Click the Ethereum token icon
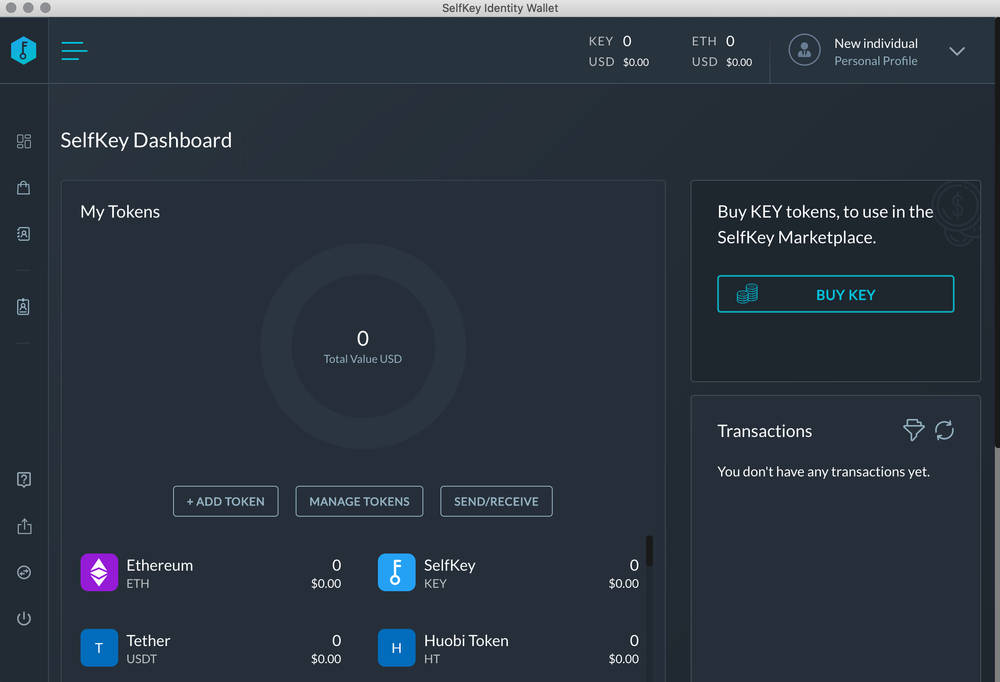The image size is (1000, 682). 99,572
